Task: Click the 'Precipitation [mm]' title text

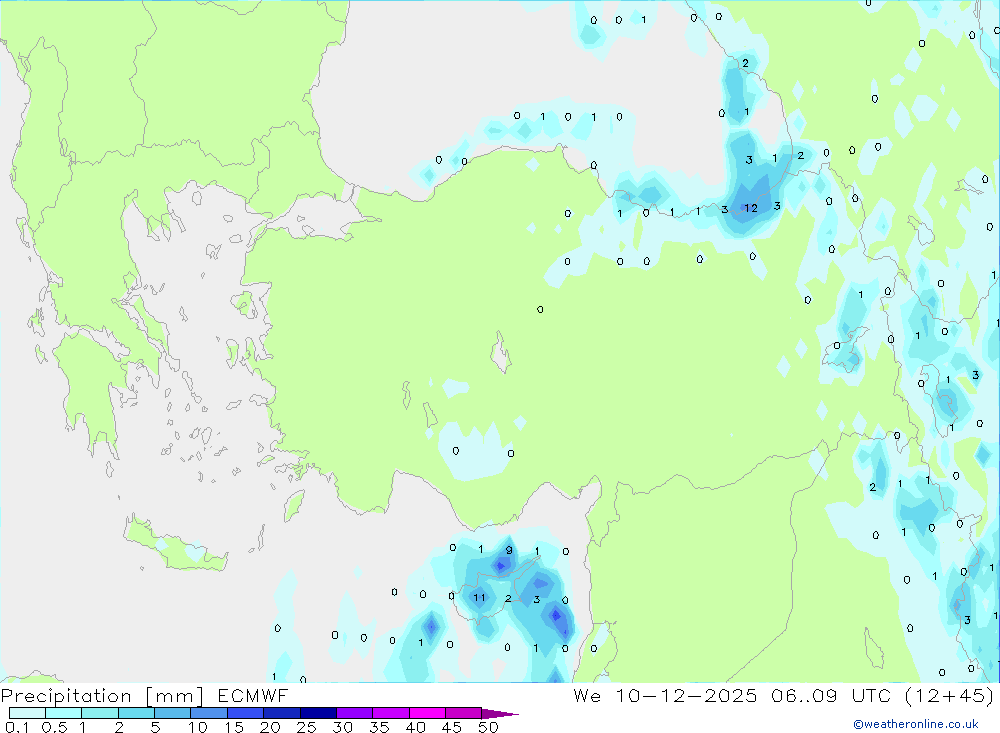Action: click(102, 696)
